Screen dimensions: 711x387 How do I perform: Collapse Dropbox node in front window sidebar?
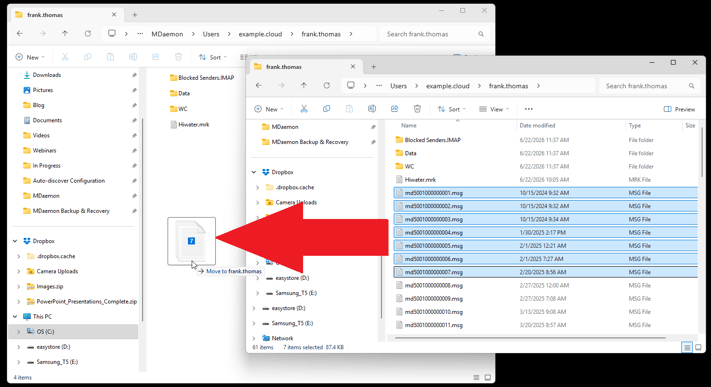tap(254, 172)
